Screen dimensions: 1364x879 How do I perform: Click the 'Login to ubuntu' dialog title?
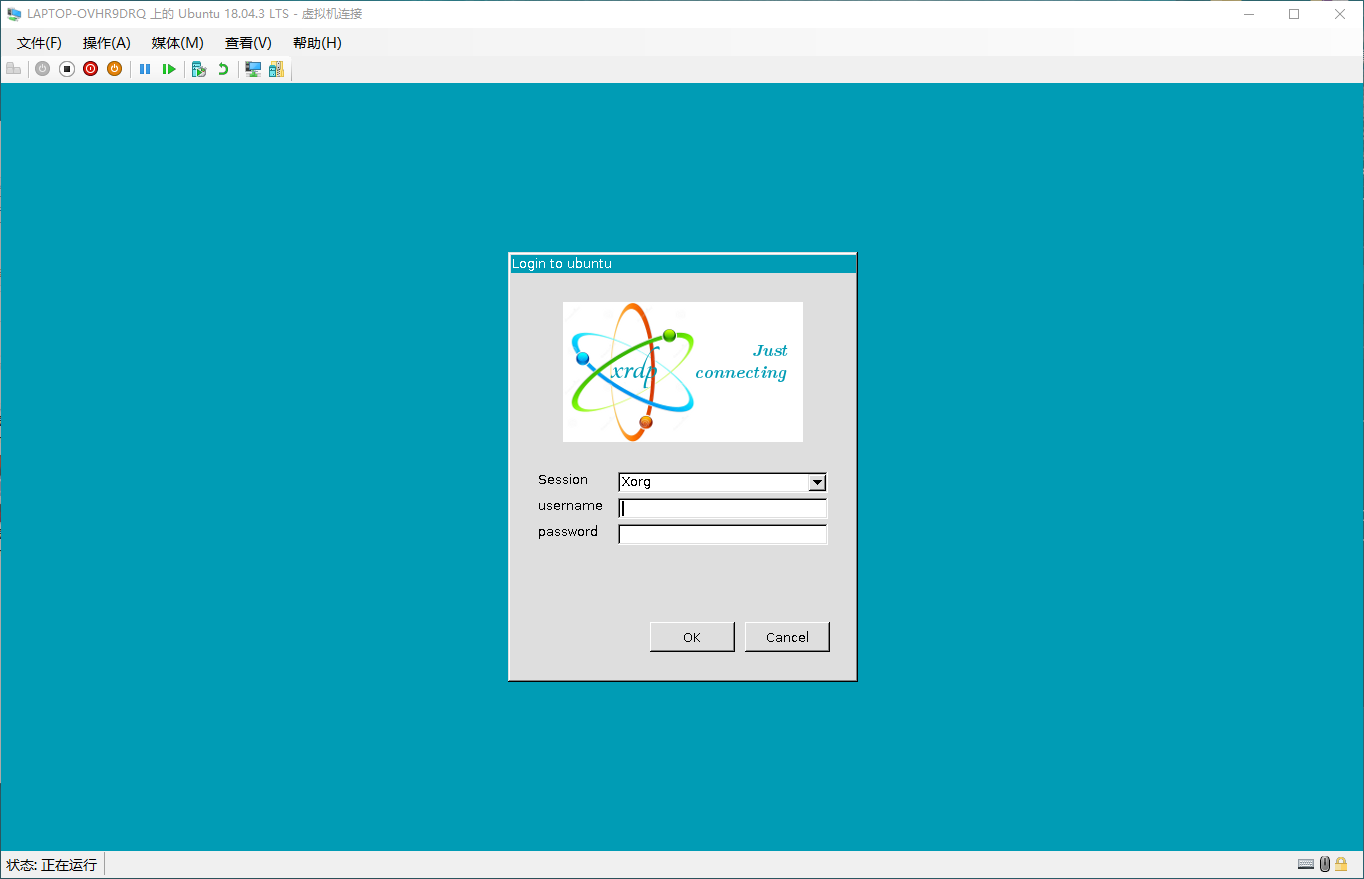(562, 264)
